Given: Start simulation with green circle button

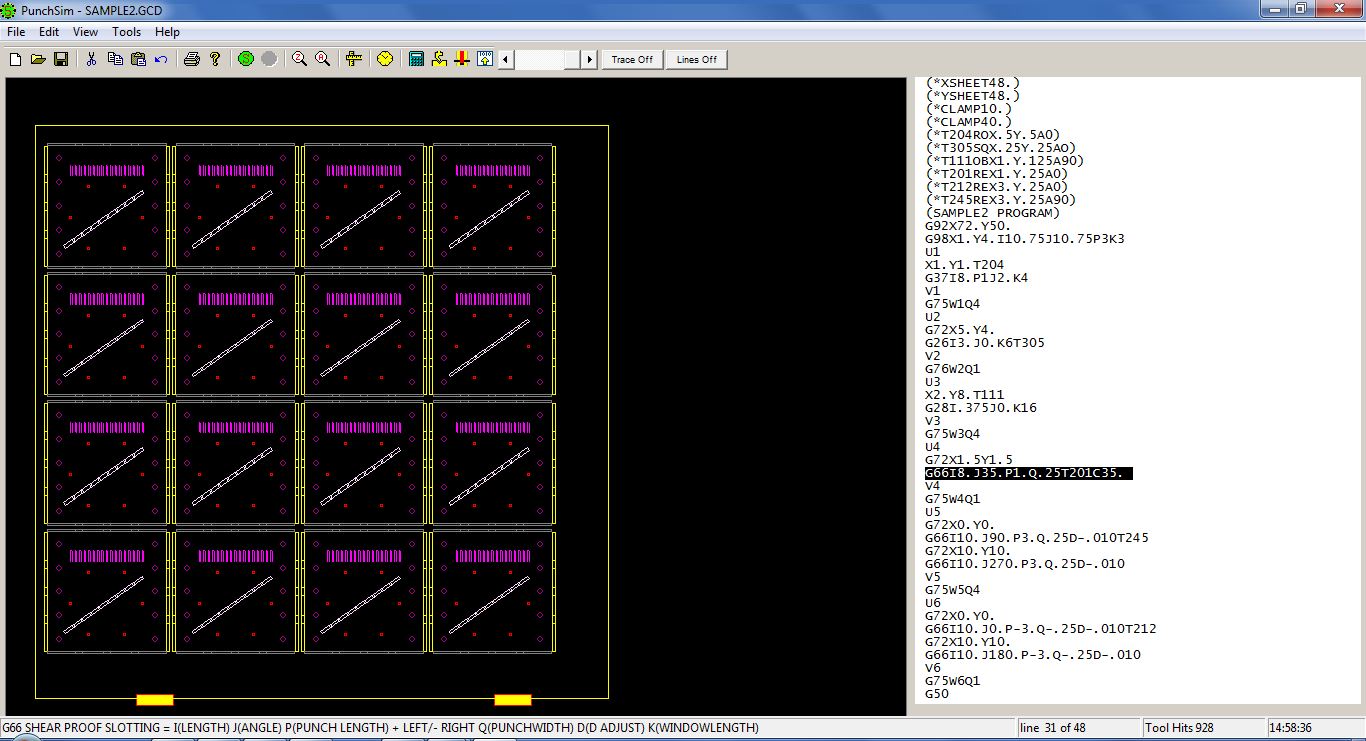Looking at the screenshot, I should point(246,60).
